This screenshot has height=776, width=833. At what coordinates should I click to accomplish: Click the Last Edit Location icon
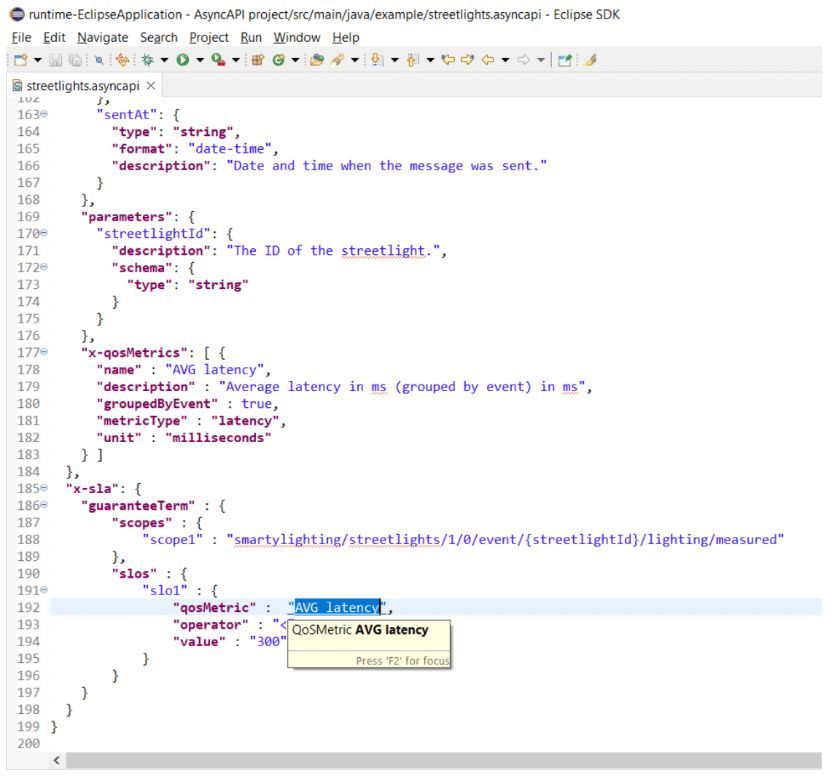tap(448, 60)
